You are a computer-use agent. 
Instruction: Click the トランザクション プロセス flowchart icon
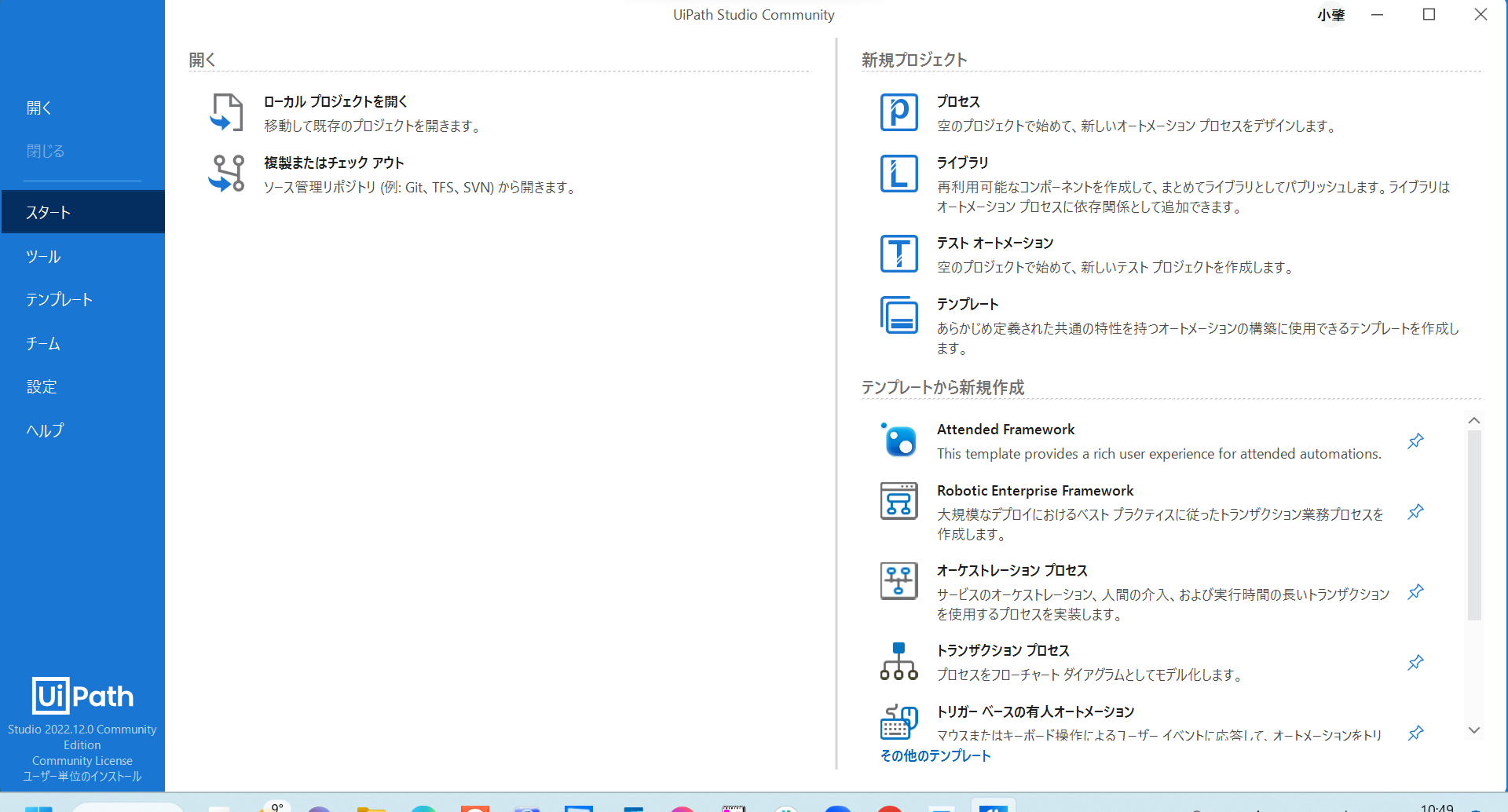[x=899, y=660]
